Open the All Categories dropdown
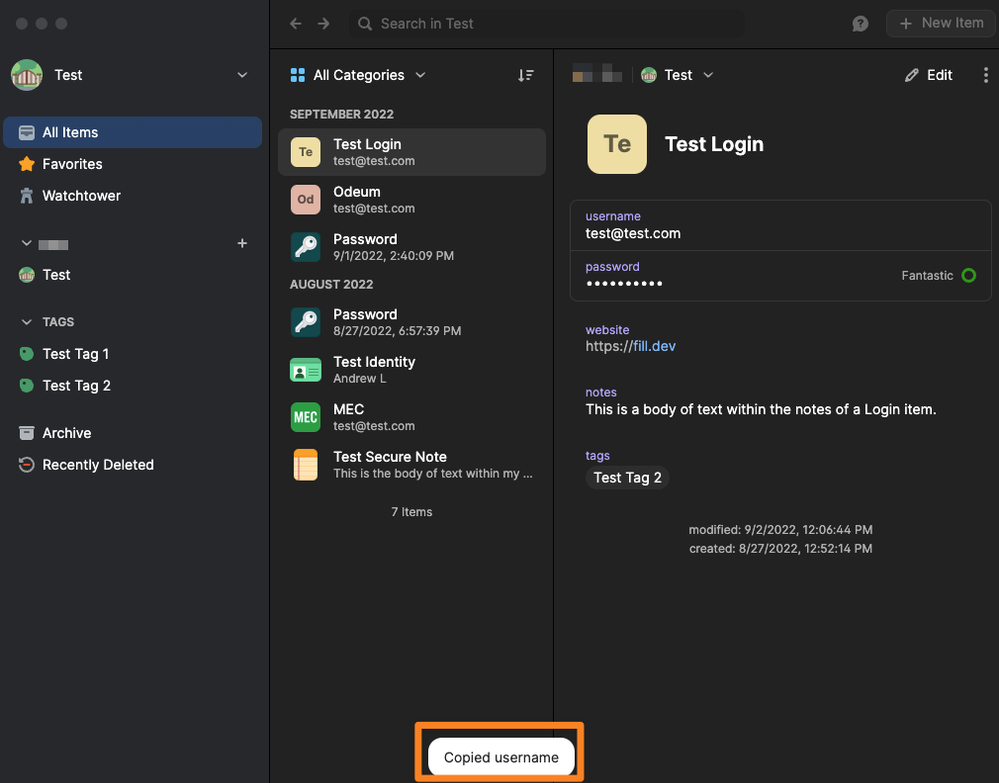 pos(357,75)
